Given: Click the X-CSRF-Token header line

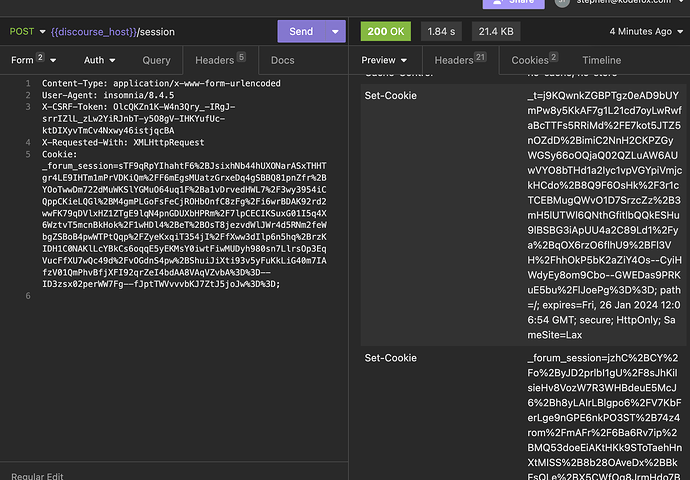Looking at the screenshot, I should click(139, 119).
